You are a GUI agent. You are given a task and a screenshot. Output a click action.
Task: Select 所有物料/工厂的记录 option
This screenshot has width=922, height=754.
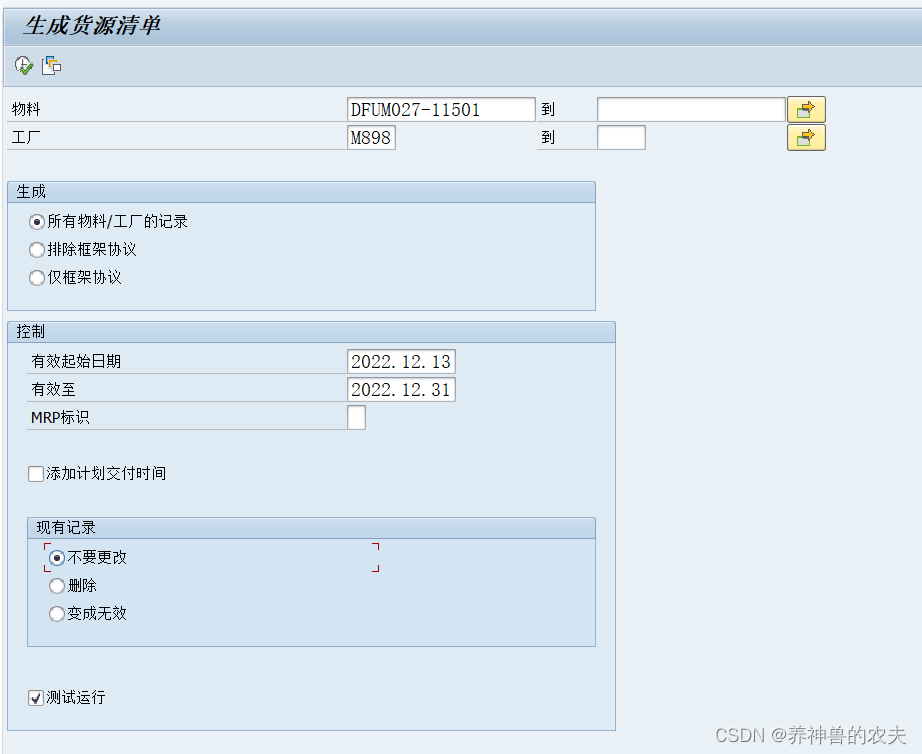coord(36,221)
